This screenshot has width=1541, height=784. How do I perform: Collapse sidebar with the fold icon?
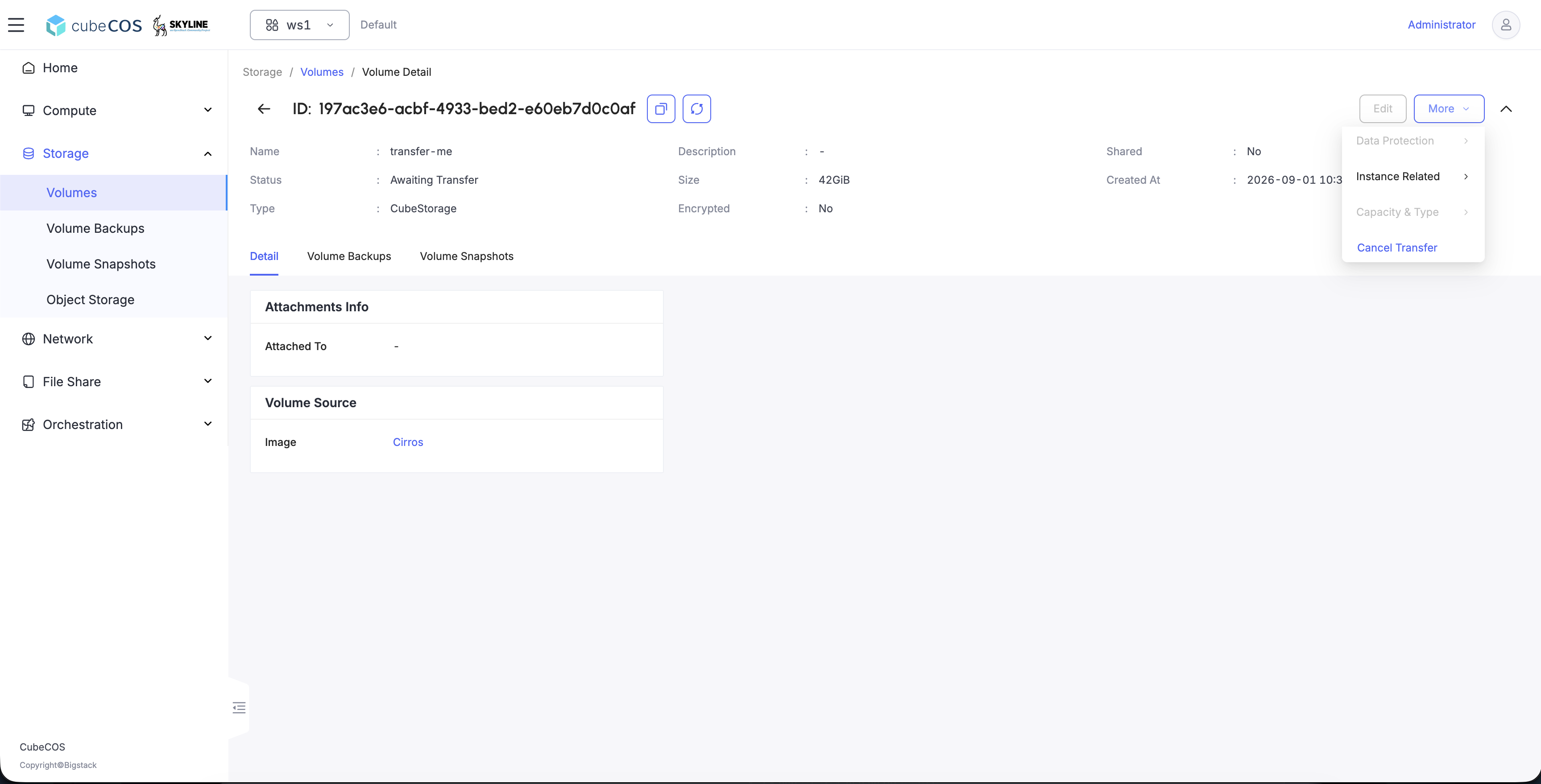239,708
